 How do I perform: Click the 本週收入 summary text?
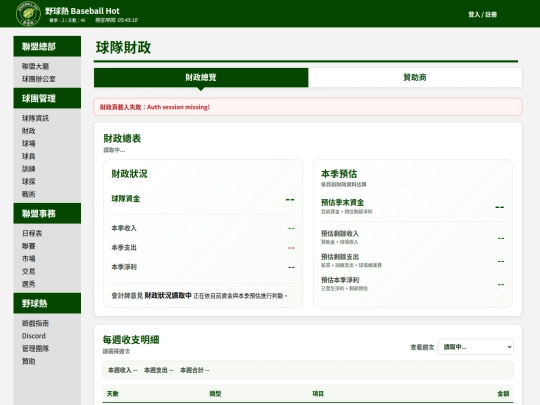pos(123,370)
